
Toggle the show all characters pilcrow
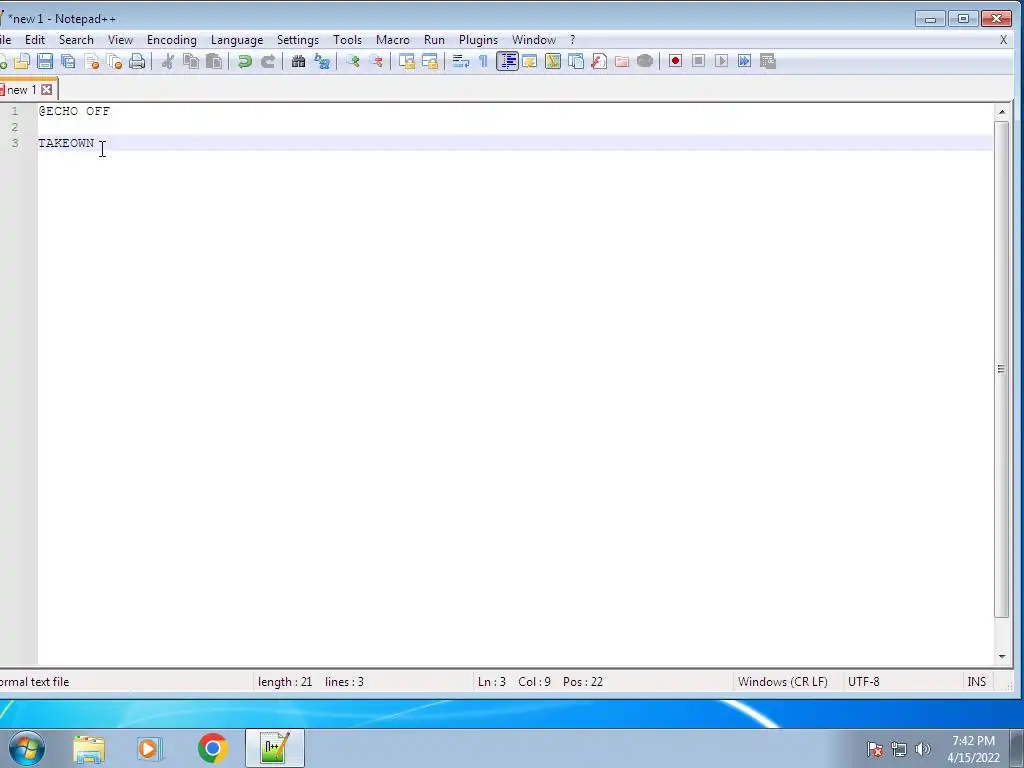[x=483, y=61]
